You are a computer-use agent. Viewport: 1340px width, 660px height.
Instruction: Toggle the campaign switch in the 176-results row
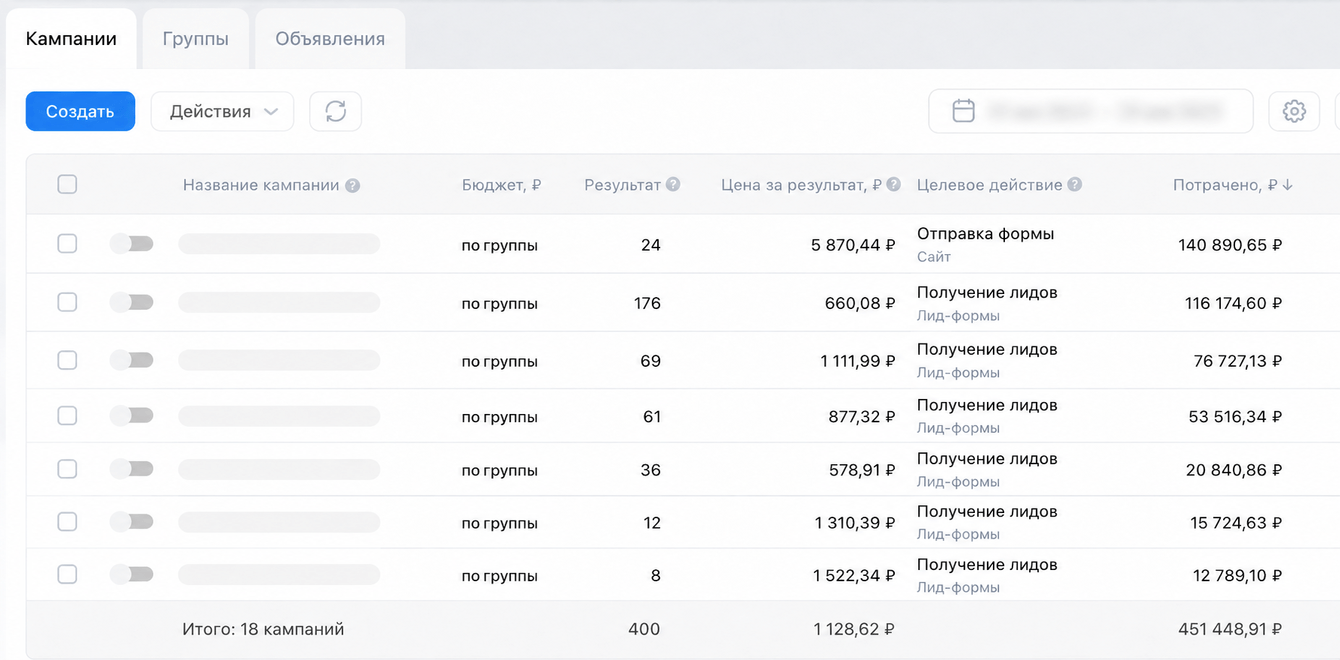point(132,302)
